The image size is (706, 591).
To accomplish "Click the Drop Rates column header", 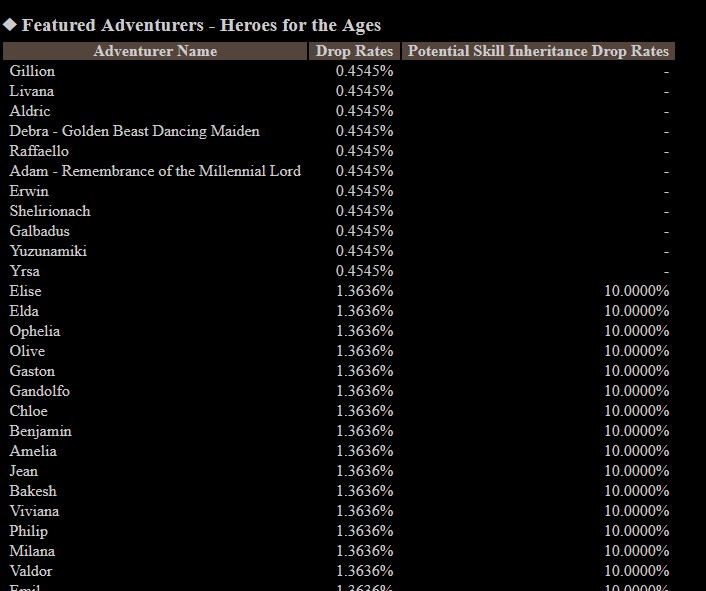I will coord(354,51).
